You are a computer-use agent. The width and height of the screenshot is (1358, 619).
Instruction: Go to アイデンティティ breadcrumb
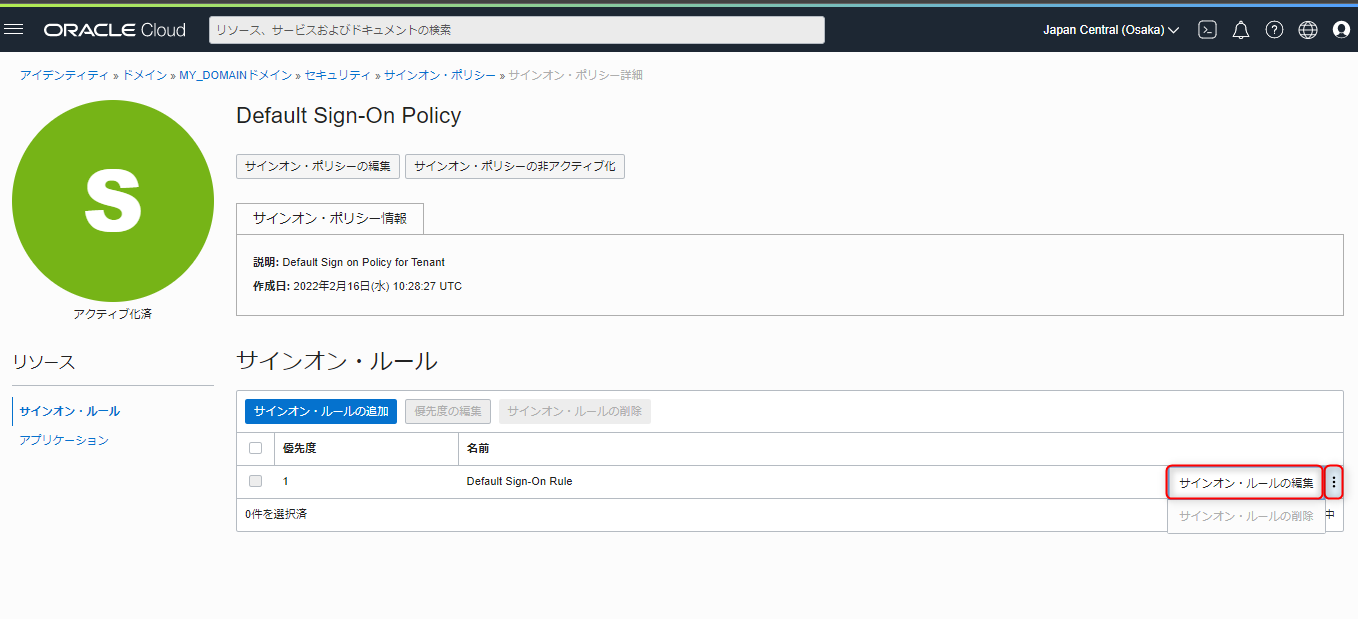(64, 75)
